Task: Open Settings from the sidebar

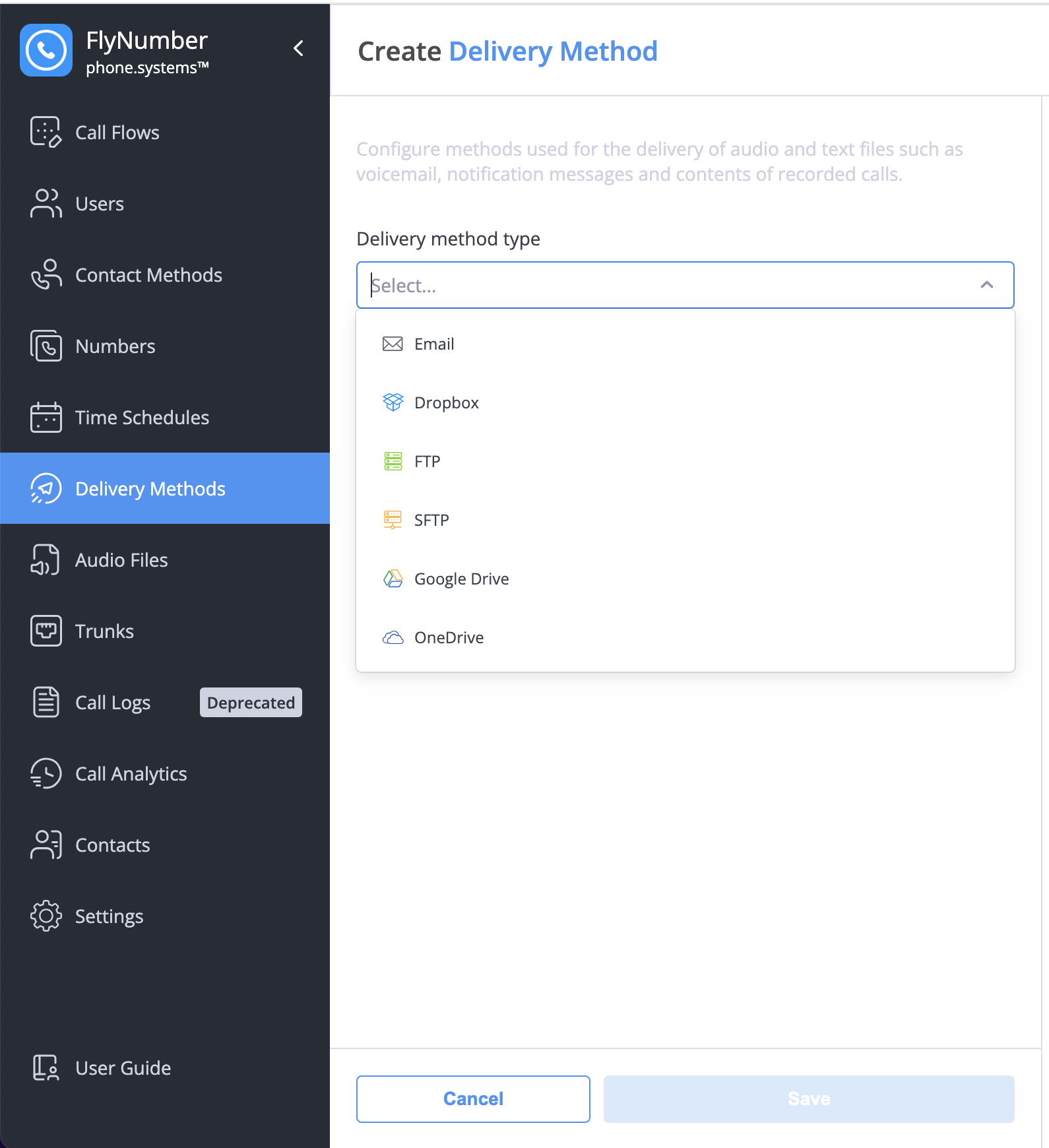Action: (165, 916)
